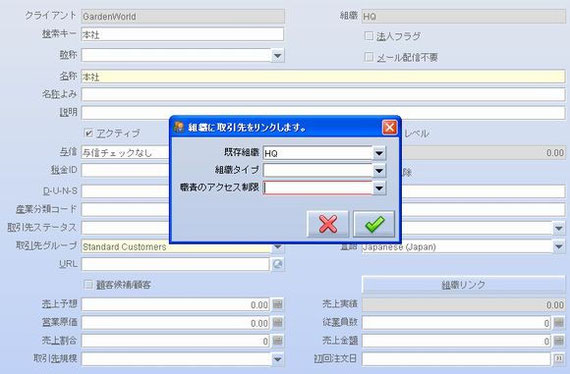Expand the 職責のアクセス制限 dropdown
570x374 pixels.
(379, 188)
